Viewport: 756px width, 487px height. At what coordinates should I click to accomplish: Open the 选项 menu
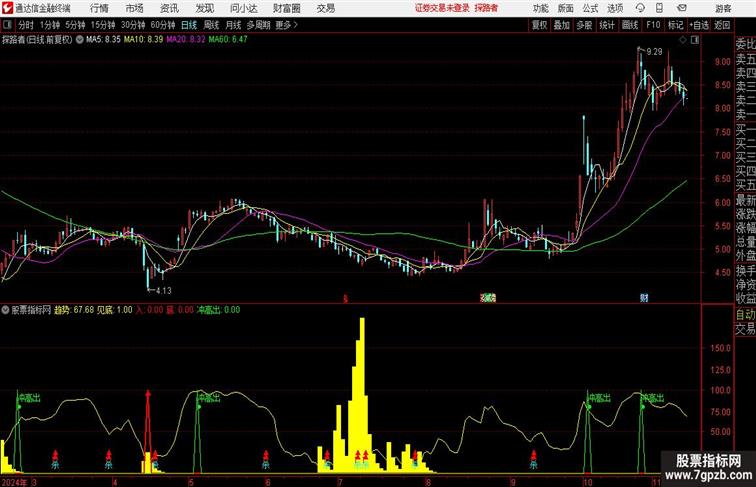[x=615, y=8]
